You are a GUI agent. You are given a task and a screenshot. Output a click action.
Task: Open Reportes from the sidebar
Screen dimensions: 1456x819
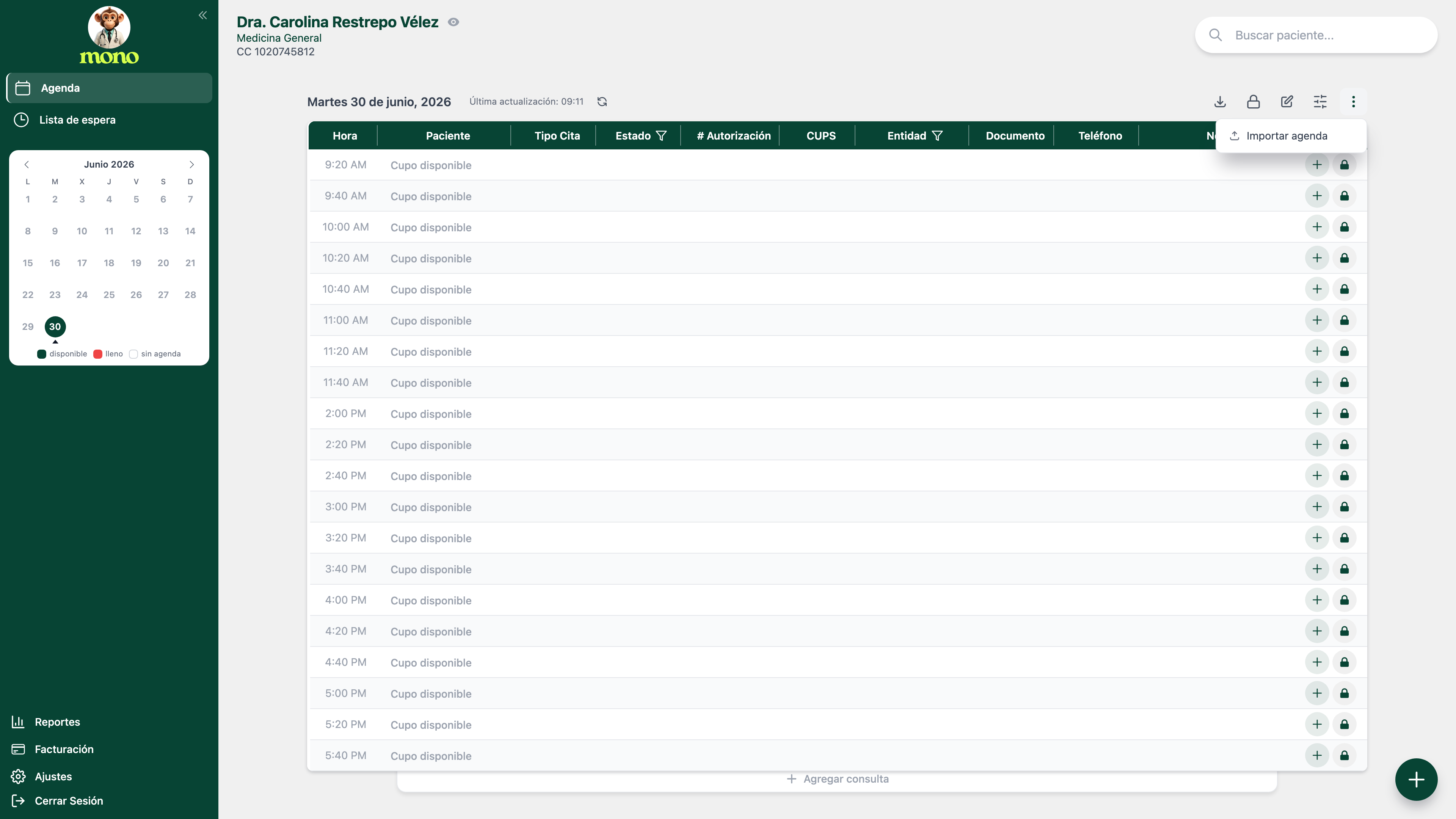[x=46, y=722]
